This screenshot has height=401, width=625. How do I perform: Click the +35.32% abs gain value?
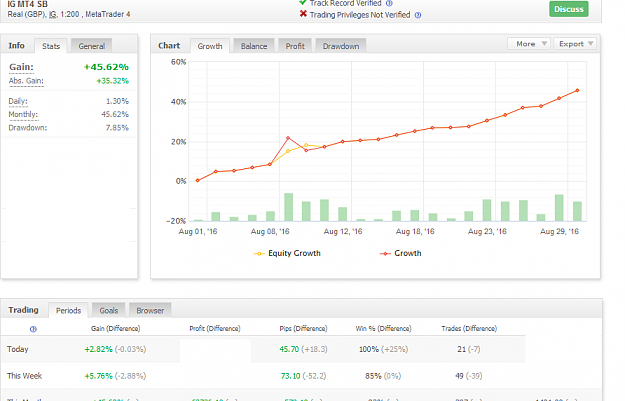pos(113,81)
